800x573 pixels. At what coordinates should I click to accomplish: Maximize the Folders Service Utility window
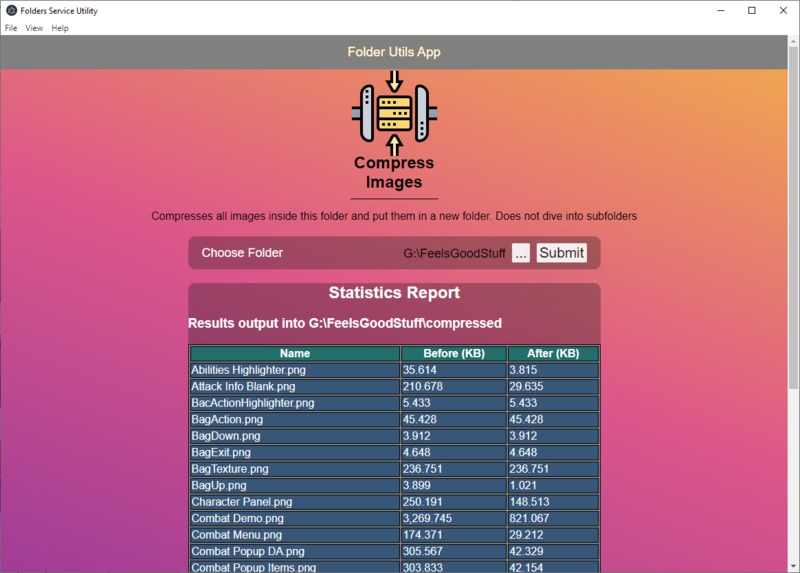(752, 10)
